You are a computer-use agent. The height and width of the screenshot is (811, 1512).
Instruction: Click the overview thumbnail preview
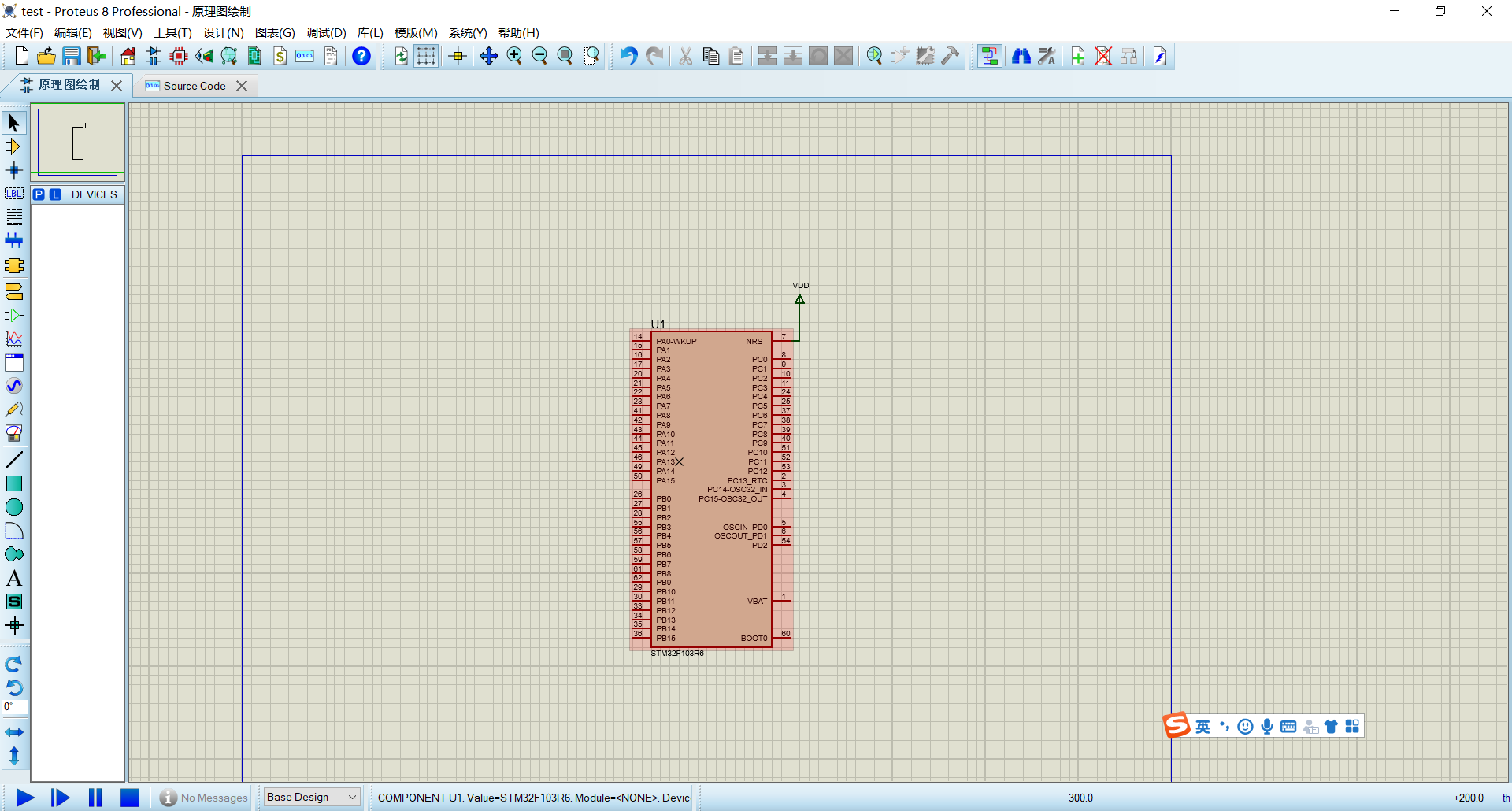pos(78,142)
